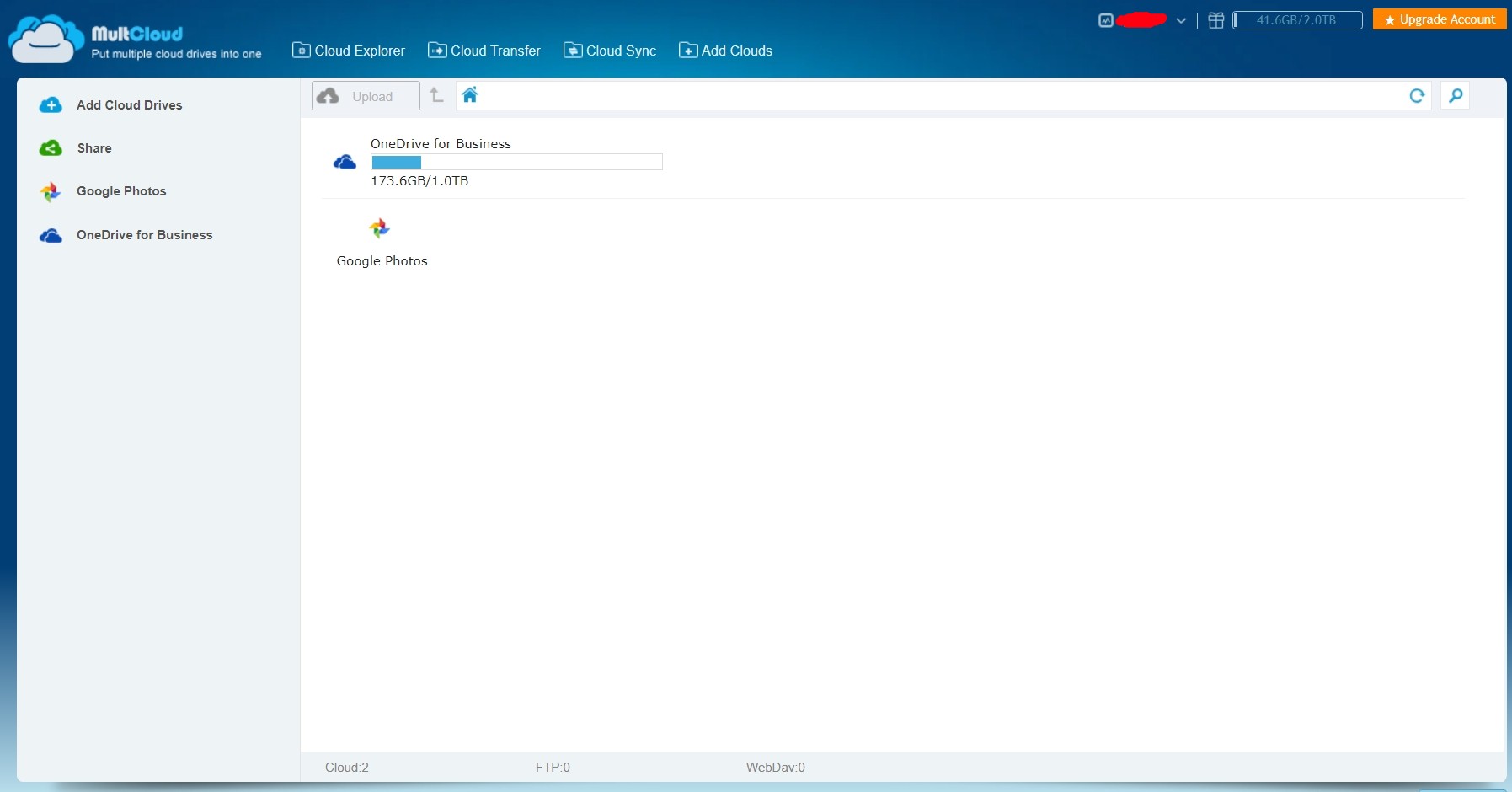Image resolution: width=1512 pixels, height=792 pixels.
Task: Click the Google Photos pinwheel icon in main pane
Action: [x=379, y=228]
